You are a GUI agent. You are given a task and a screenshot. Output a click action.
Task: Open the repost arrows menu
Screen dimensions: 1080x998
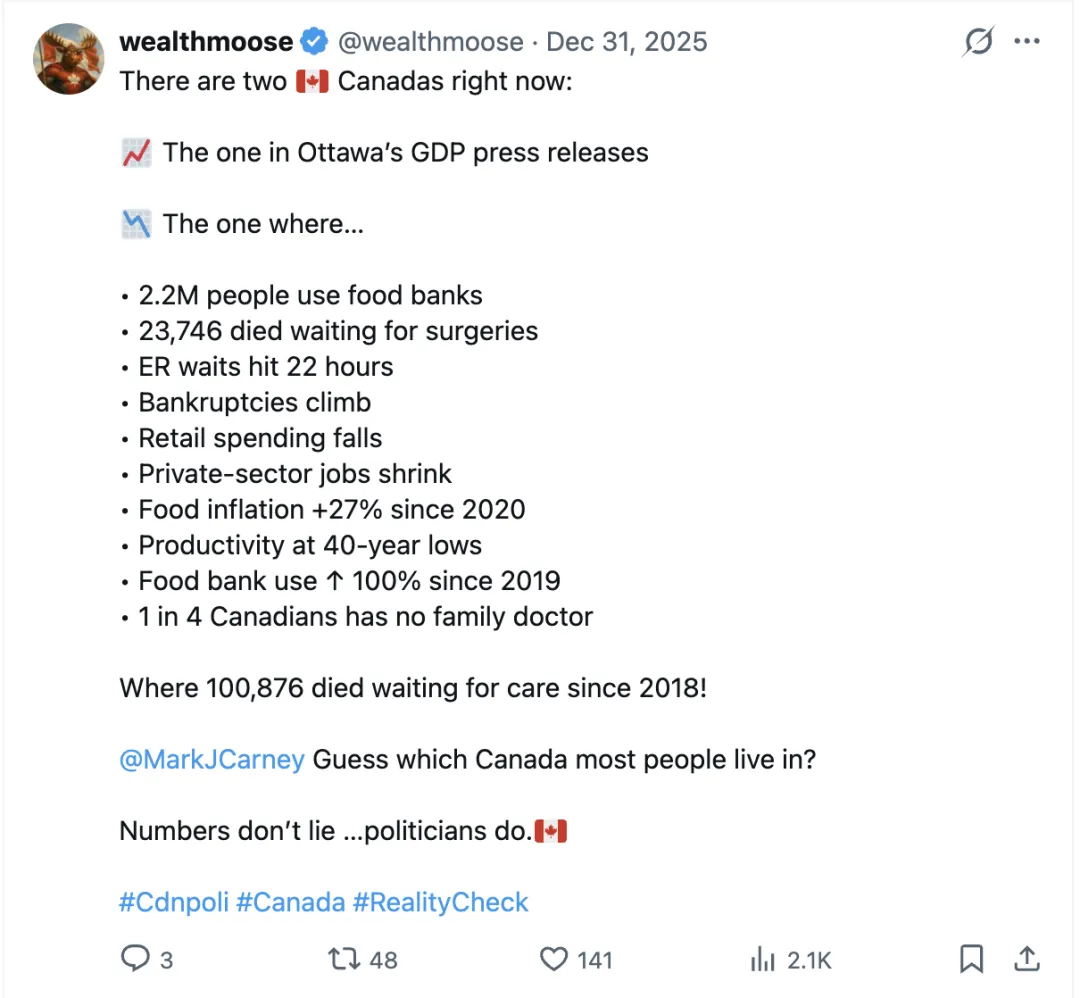[x=343, y=959]
